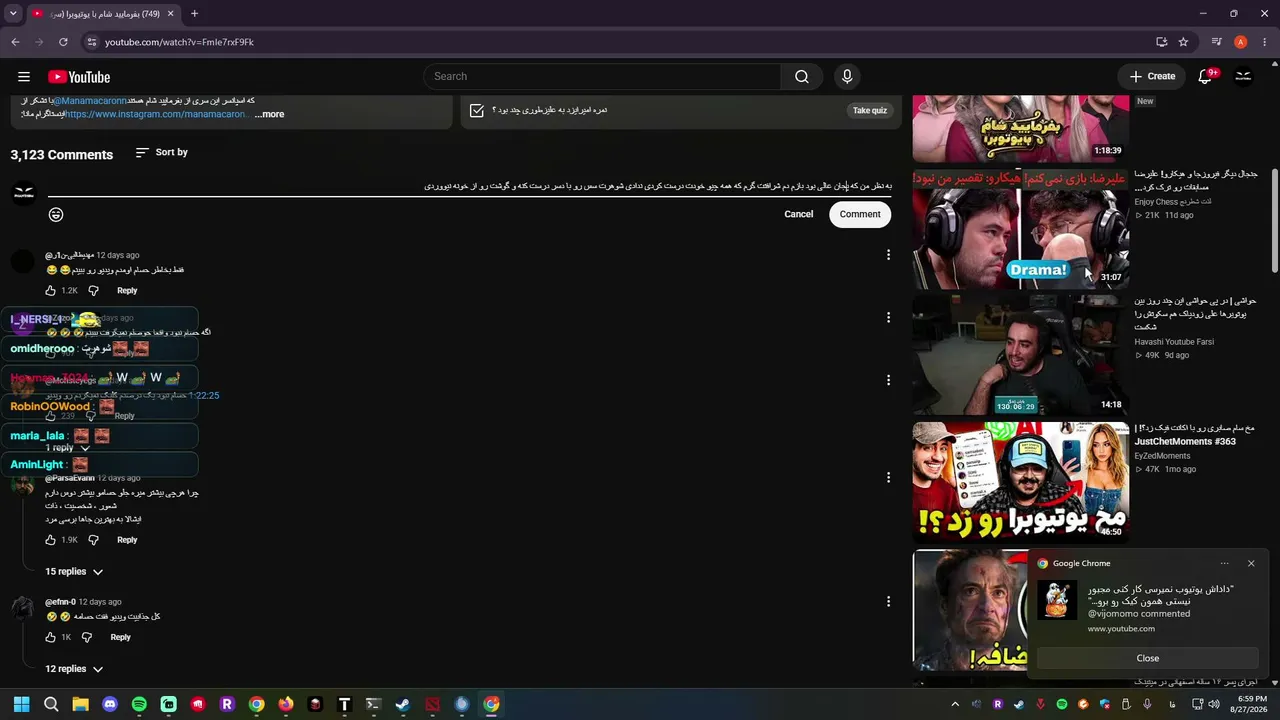Viewport: 1280px width, 720px height.
Task: Click the YouTube page scrollbar
Action: click(1274, 220)
